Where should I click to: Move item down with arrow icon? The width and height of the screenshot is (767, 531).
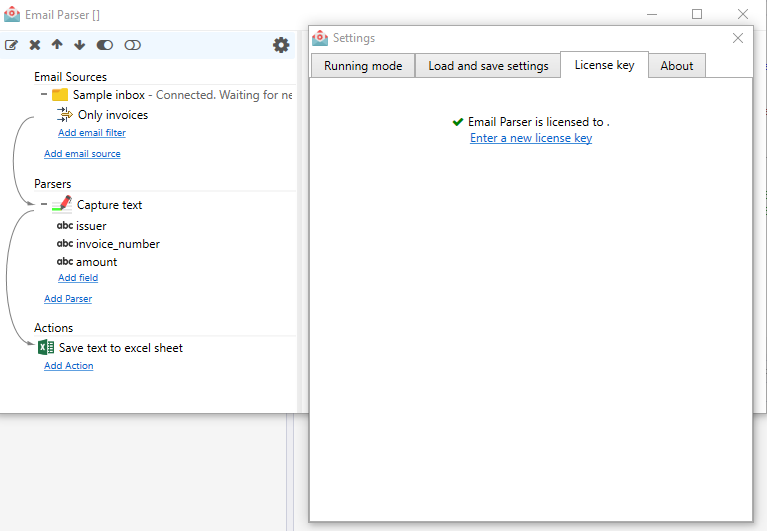[80, 45]
